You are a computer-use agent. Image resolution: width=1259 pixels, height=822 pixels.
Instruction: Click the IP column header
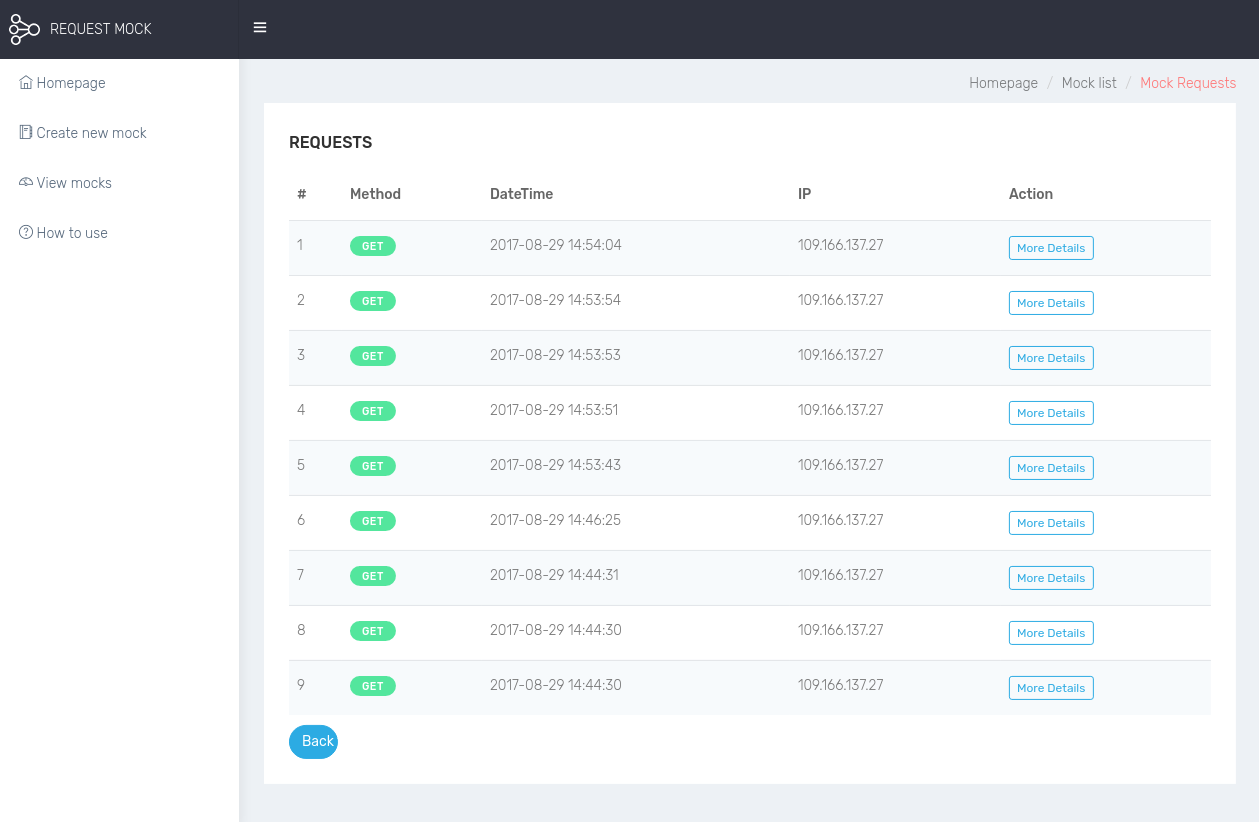pos(804,194)
